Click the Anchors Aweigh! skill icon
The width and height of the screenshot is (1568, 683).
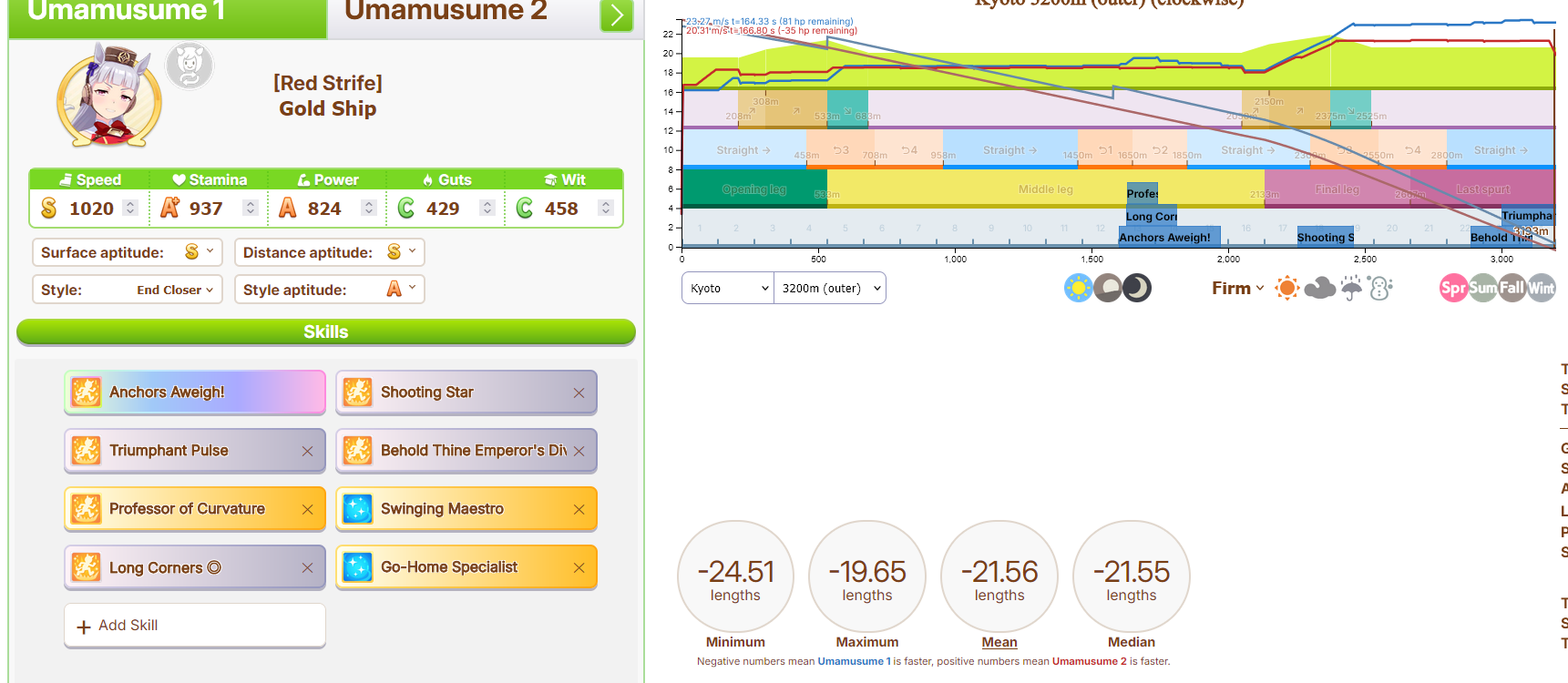(87, 392)
